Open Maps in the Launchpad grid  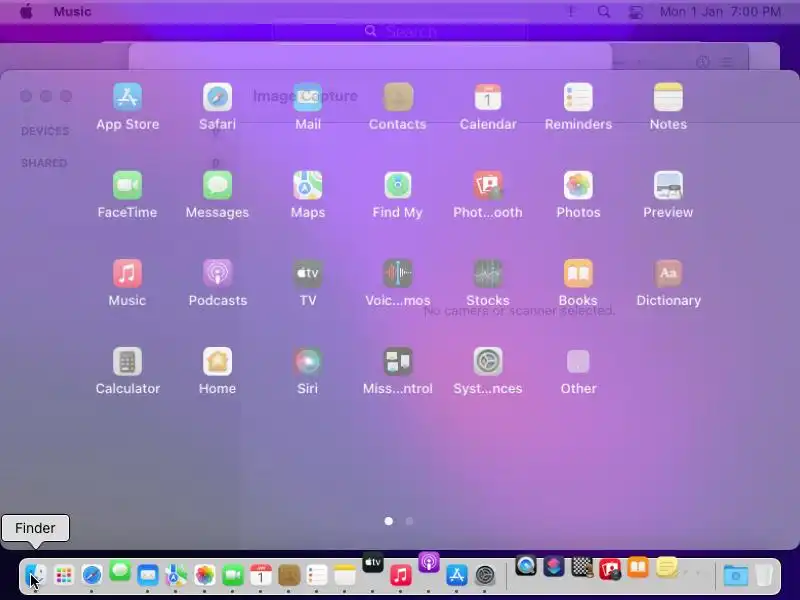[x=308, y=185]
